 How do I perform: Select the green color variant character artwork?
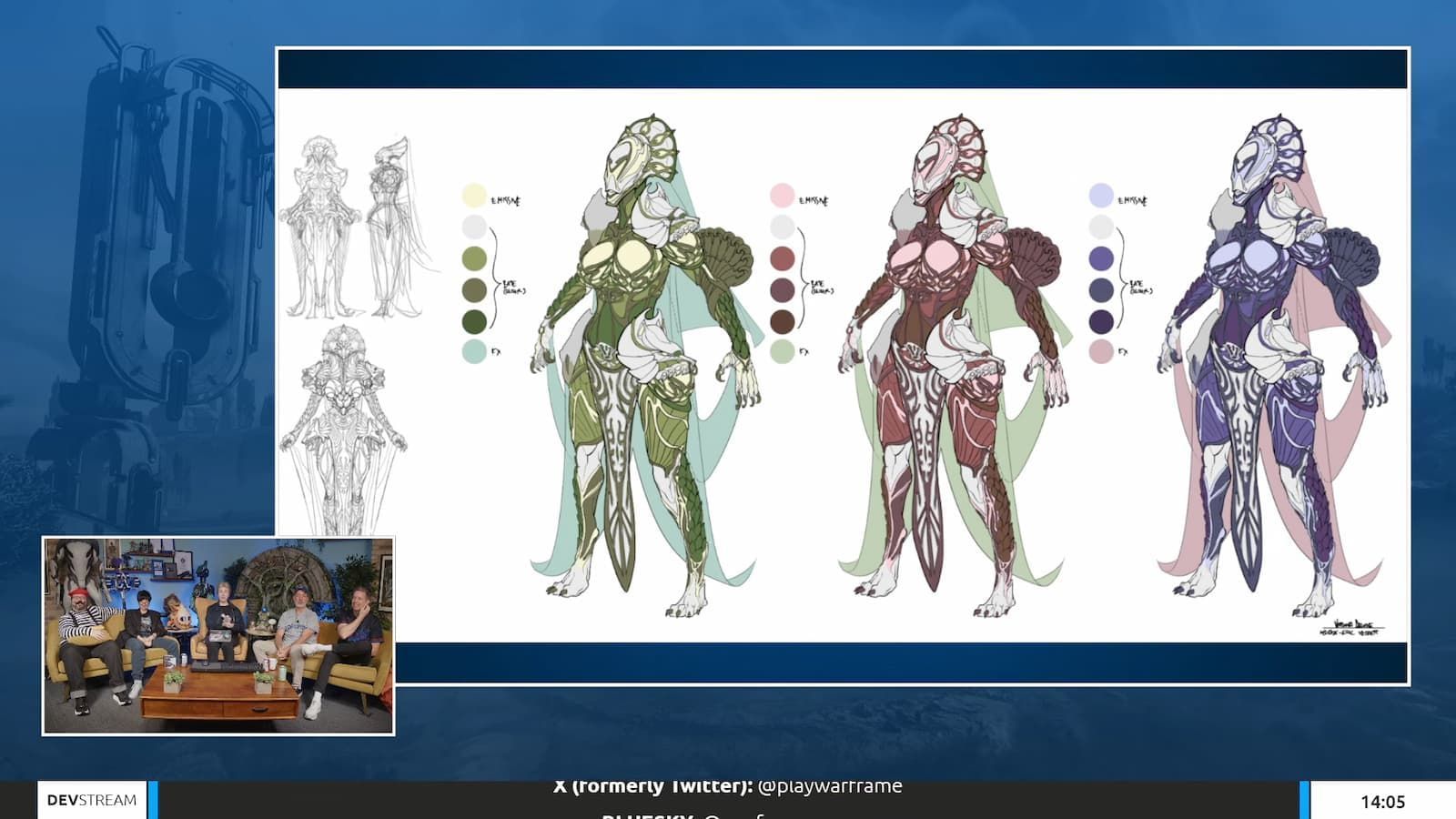[646, 364]
